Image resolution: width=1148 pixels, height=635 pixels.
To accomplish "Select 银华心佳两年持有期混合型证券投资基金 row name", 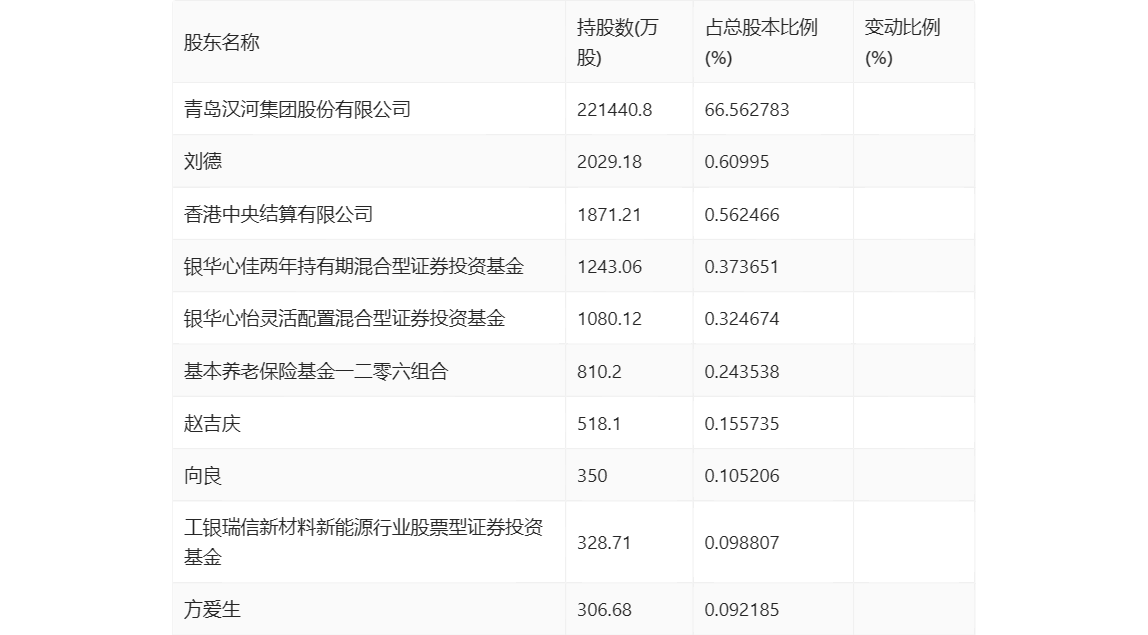I will (354, 266).
